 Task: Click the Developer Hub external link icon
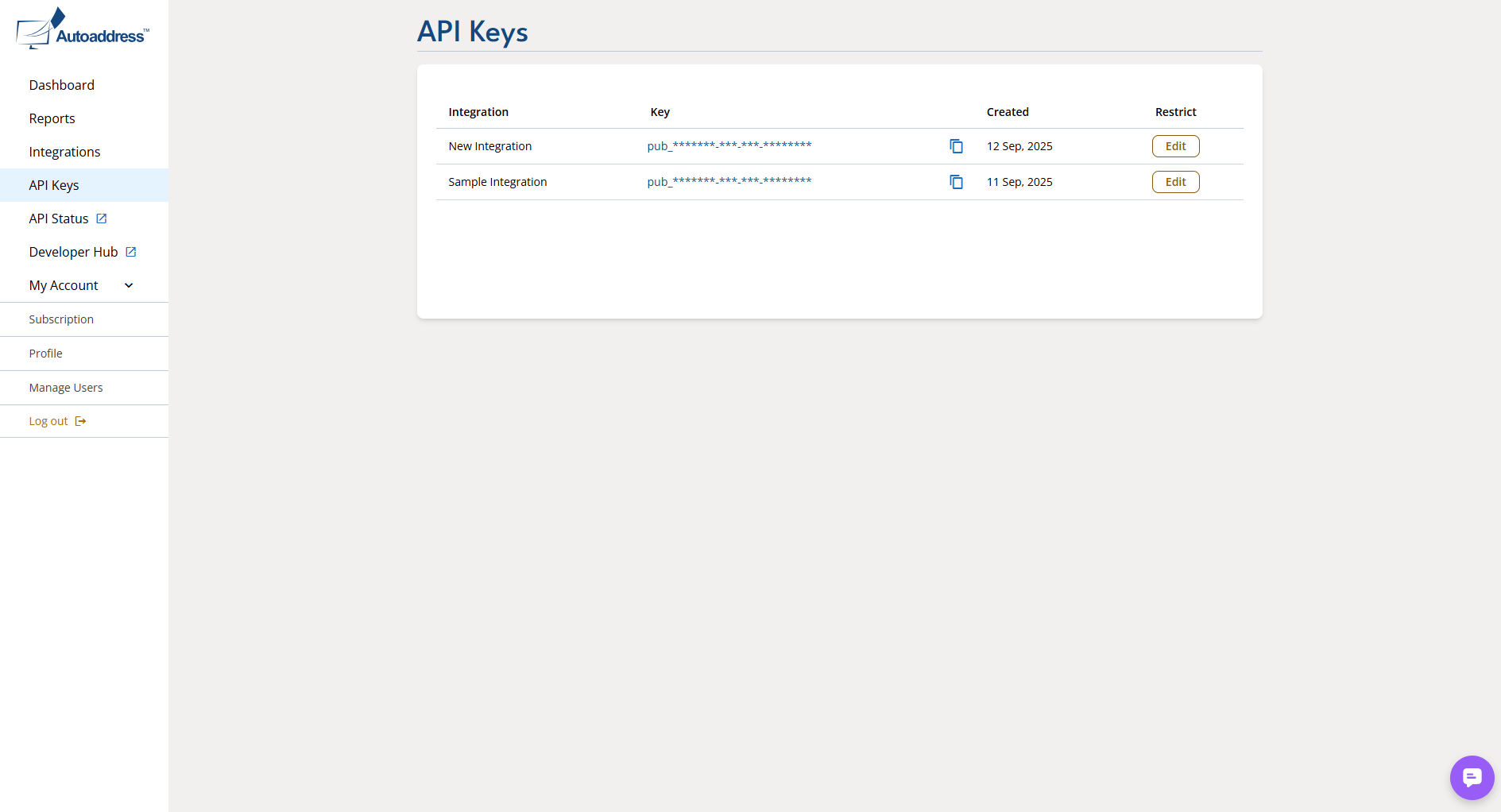click(131, 252)
